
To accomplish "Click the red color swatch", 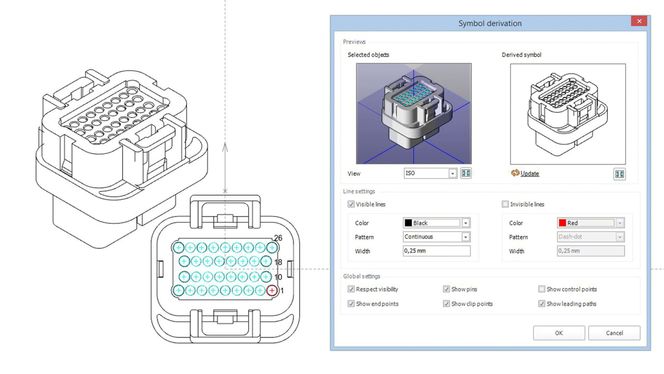I will coord(562,223).
